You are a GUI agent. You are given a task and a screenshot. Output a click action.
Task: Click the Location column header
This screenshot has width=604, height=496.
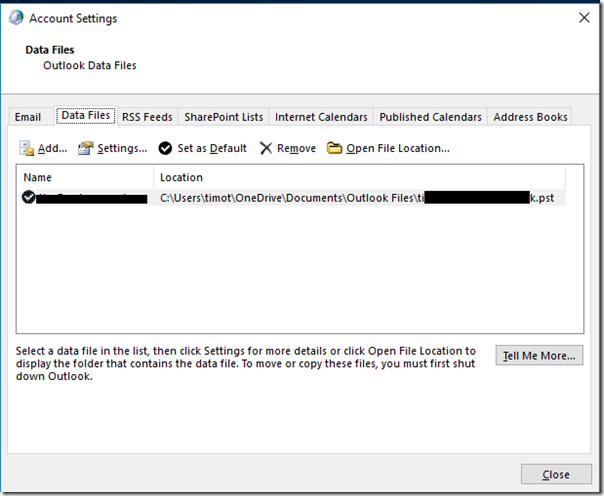(x=359, y=177)
